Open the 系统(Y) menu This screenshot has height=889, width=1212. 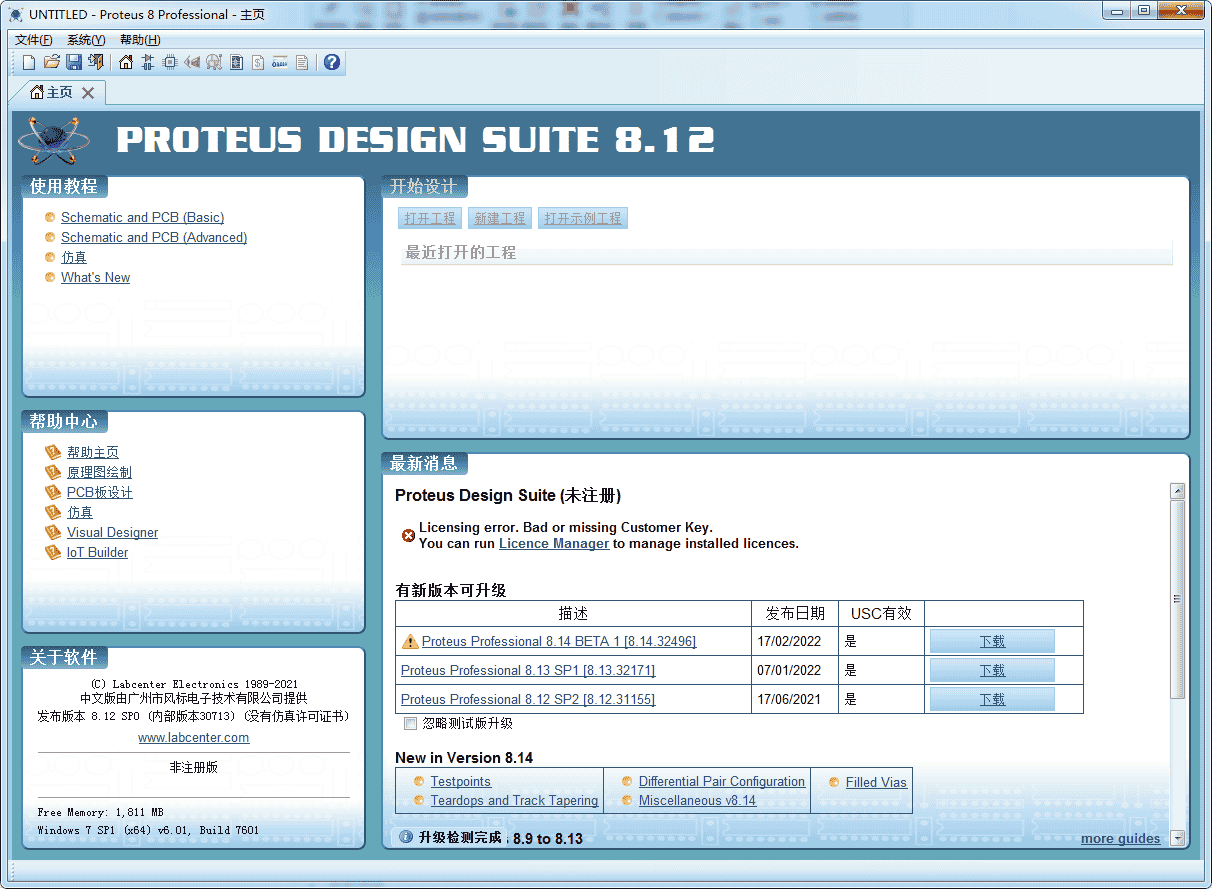click(x=86, y=40)
